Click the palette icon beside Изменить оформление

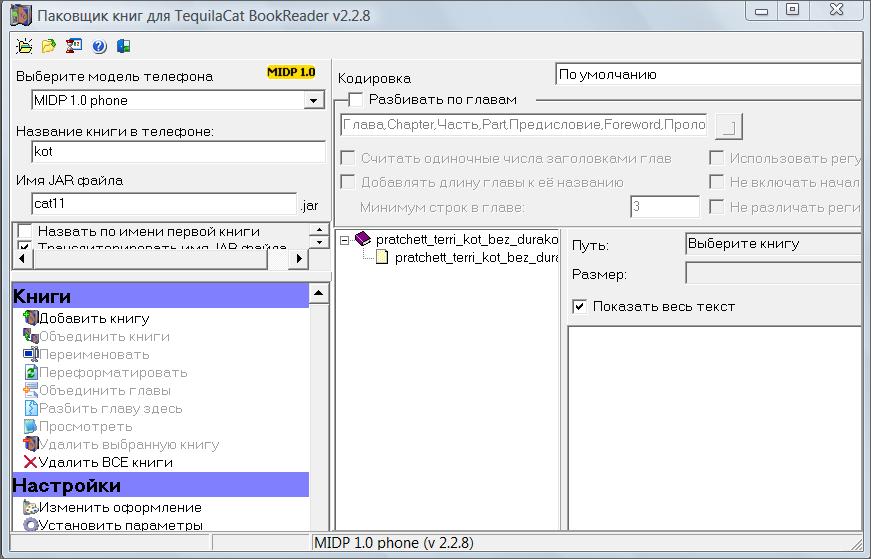pos(30,508)
